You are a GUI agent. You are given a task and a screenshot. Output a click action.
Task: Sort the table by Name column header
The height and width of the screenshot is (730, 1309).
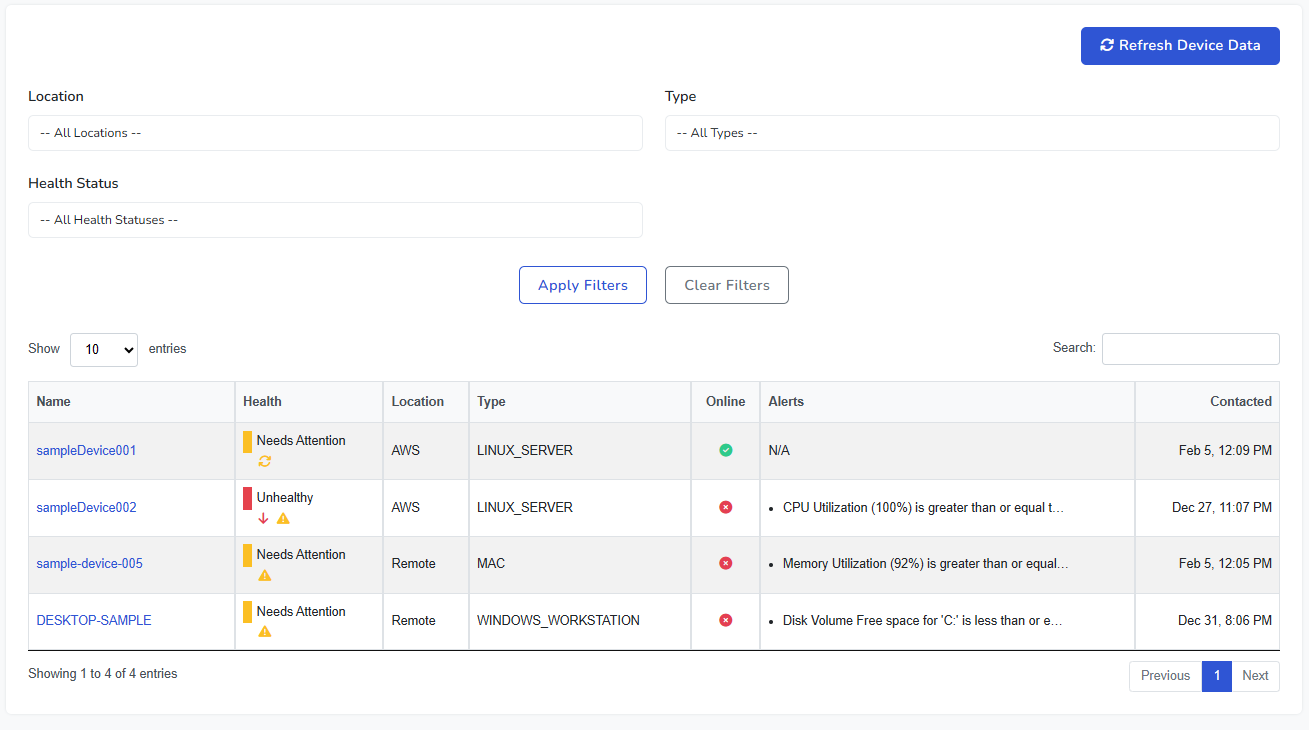pos(54,402)
